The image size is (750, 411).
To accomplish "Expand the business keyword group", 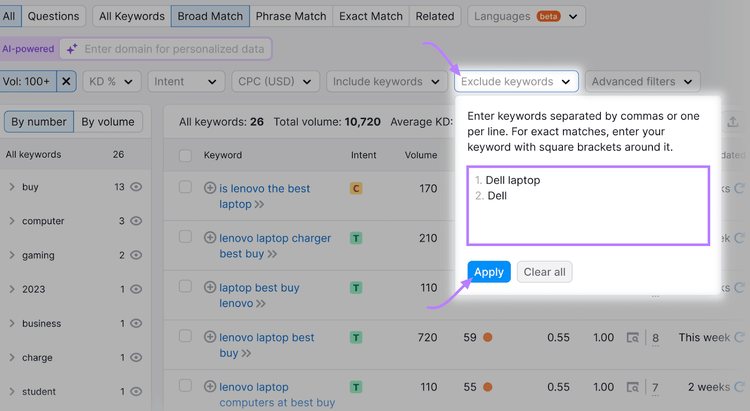I will pyautogui.click(x=12, y=323).
